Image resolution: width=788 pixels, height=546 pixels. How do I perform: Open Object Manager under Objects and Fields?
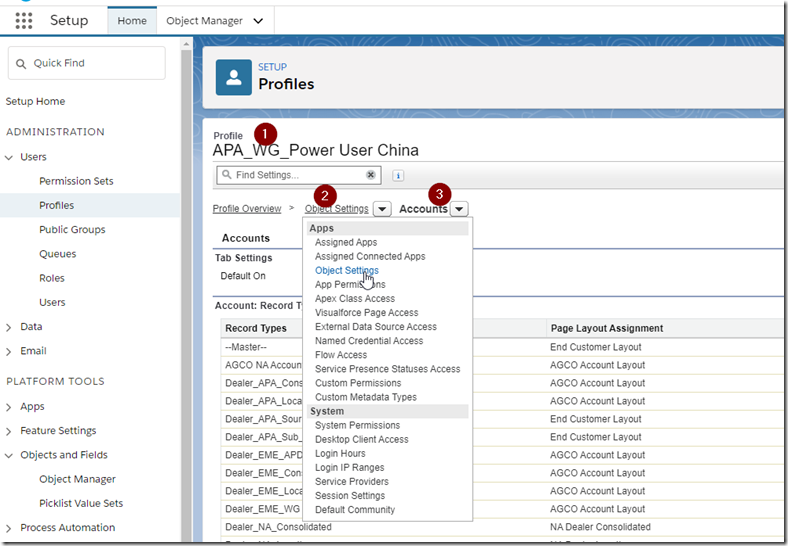pos(77,480)
